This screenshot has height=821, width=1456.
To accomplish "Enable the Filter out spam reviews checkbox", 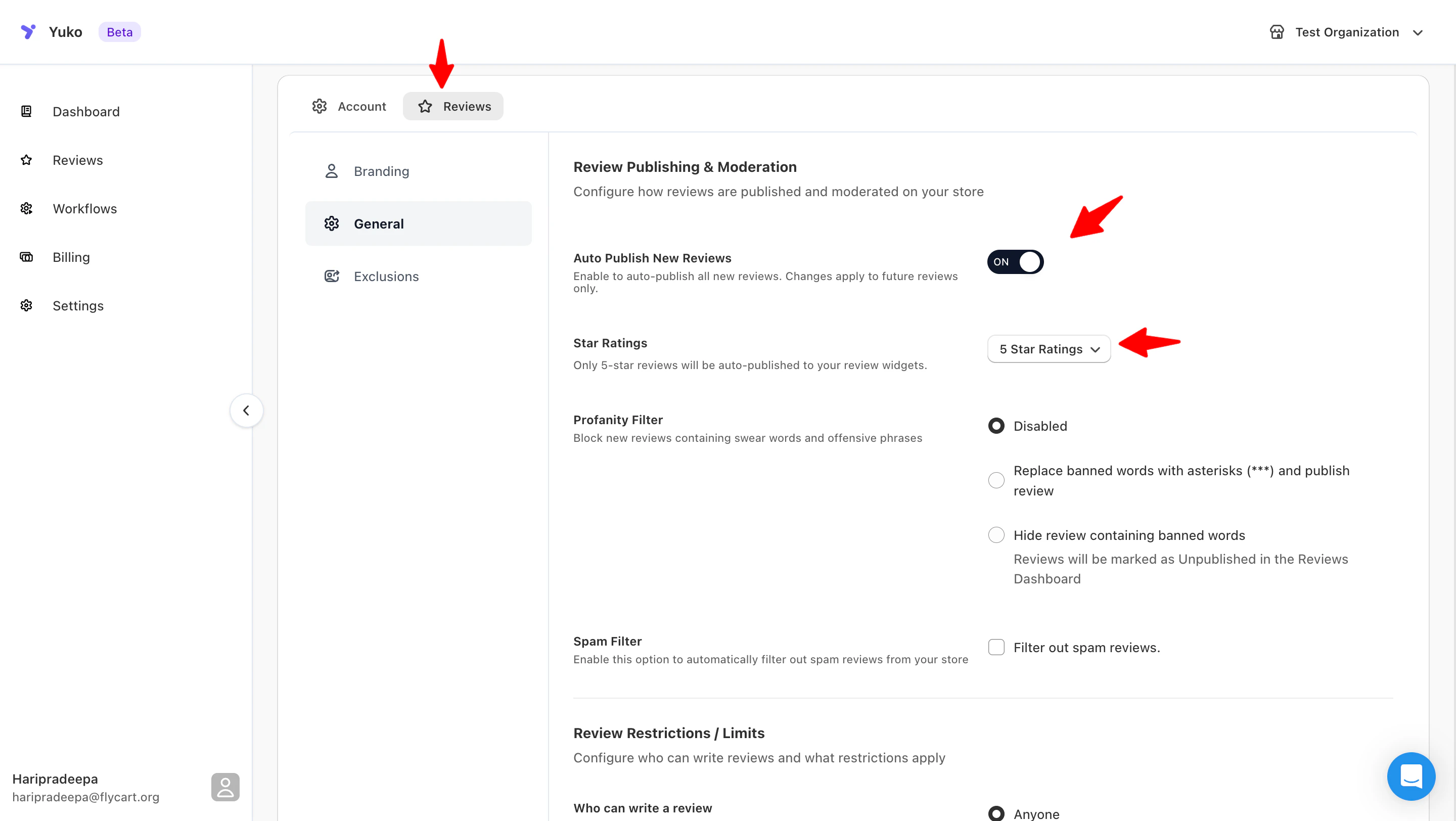I will [996, 647].
